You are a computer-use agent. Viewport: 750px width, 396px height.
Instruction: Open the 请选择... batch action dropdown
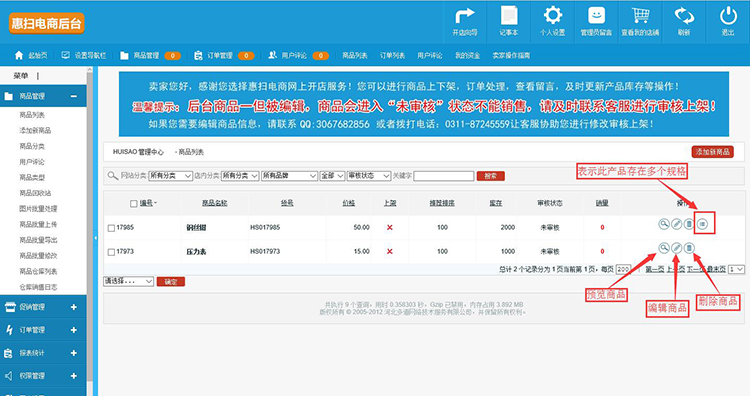coord(128,281)
